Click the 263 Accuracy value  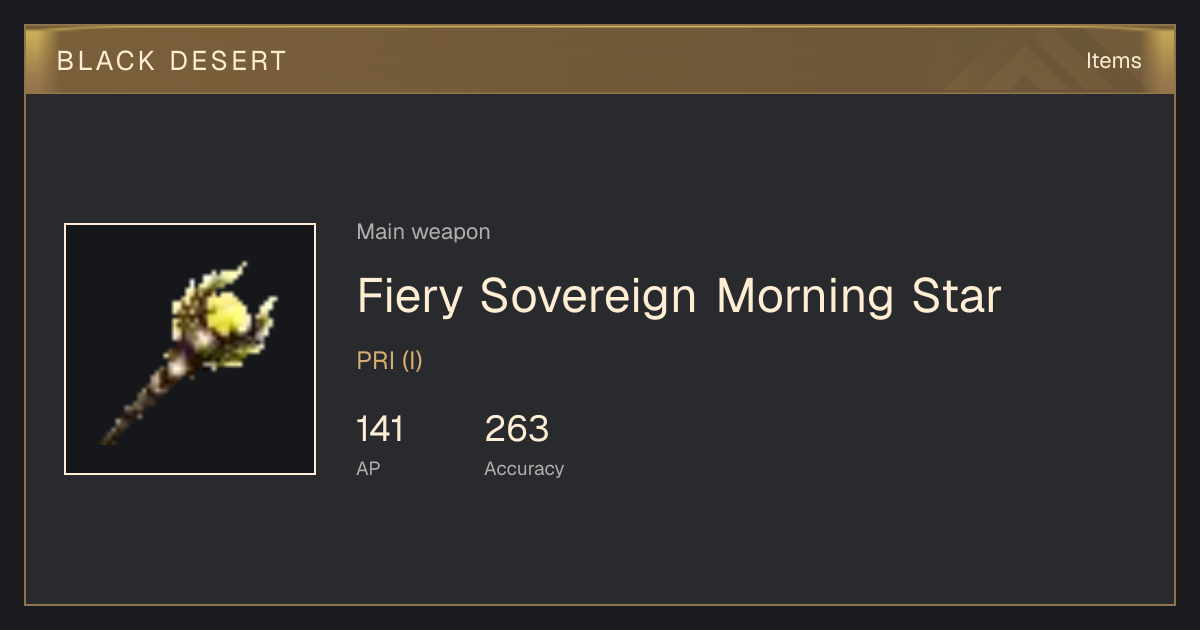(517, 429)
